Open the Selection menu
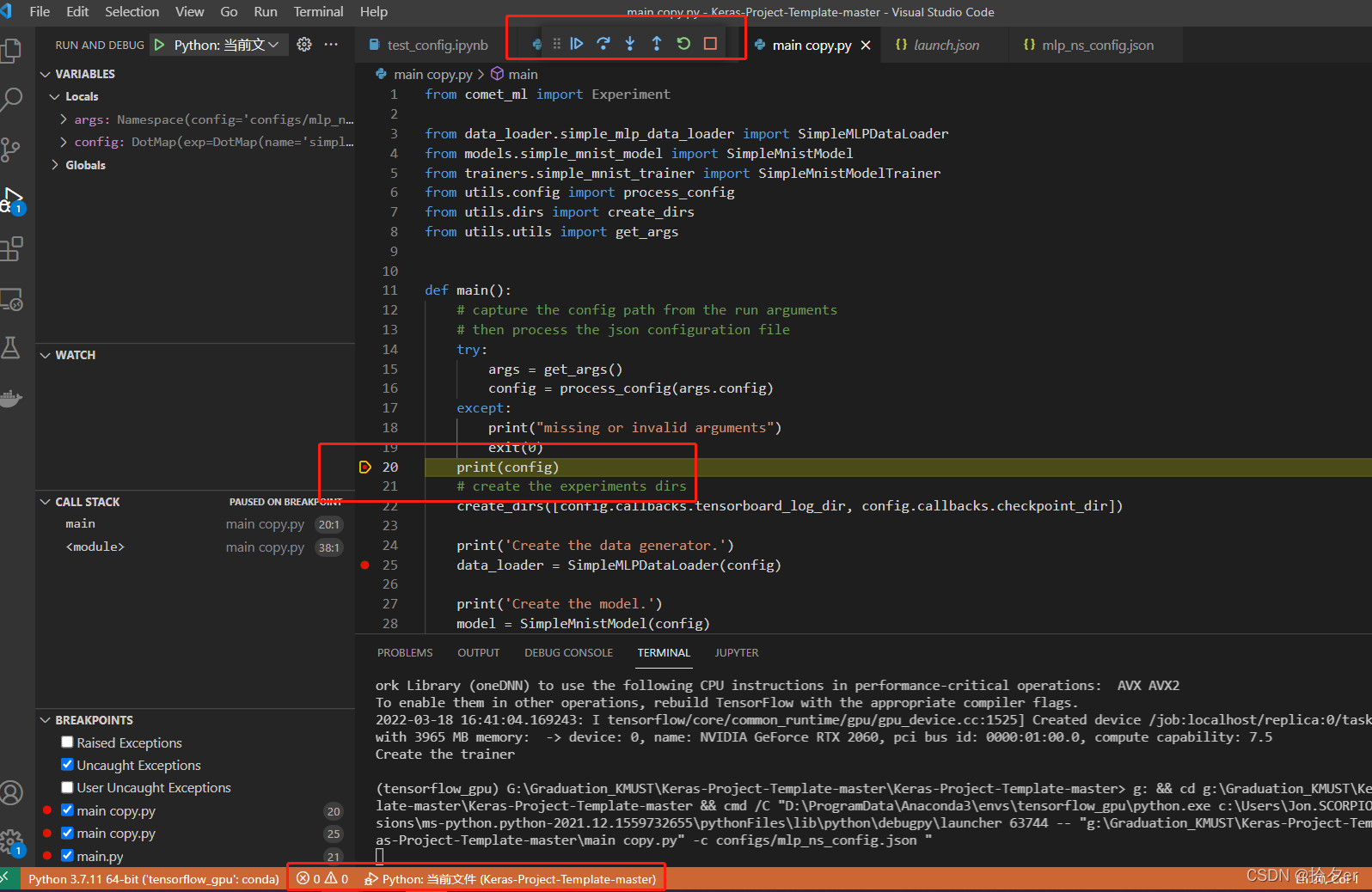 (132, 12)
